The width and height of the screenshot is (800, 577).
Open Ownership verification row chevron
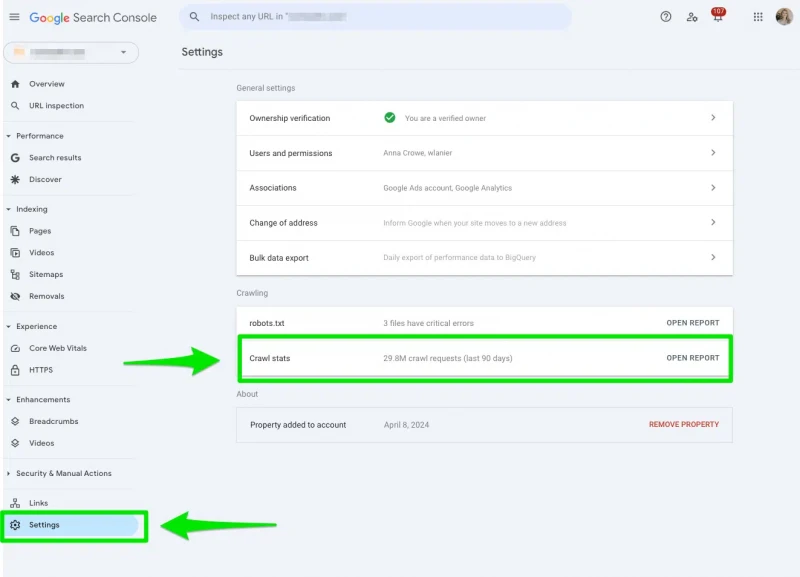(713, 118)
